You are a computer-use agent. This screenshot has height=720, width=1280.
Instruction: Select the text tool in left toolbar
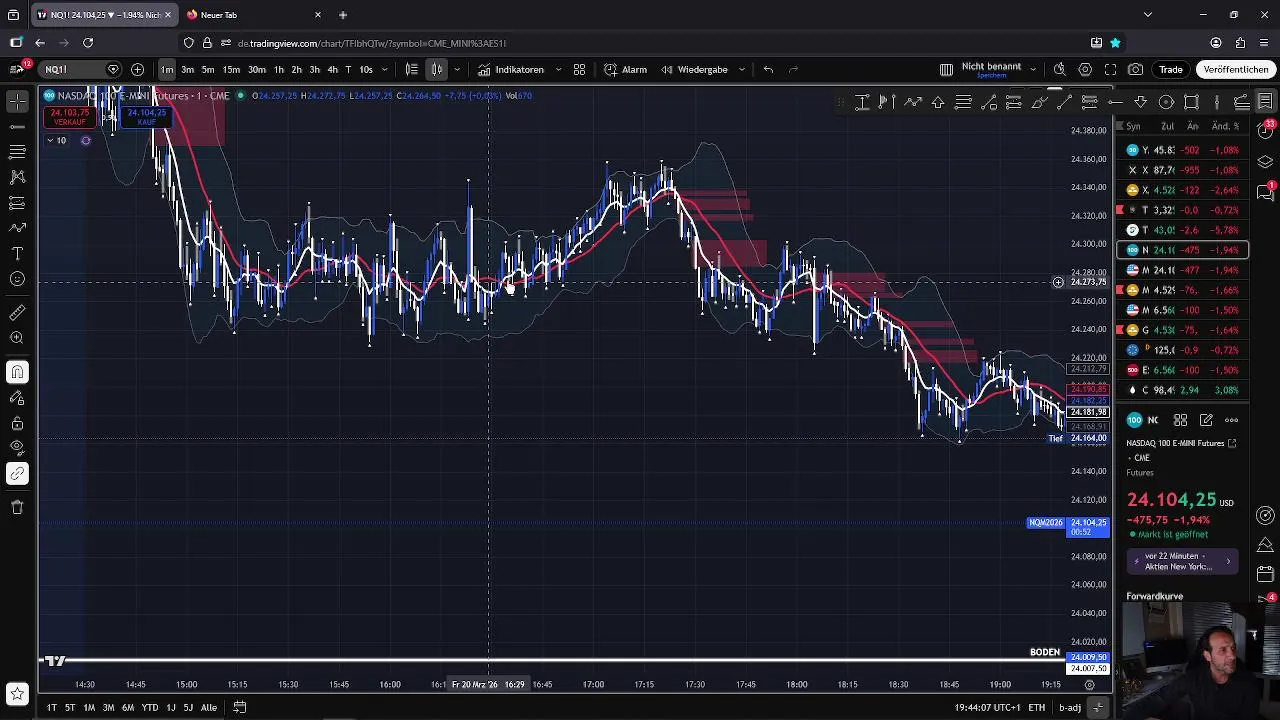coord(17,253)
